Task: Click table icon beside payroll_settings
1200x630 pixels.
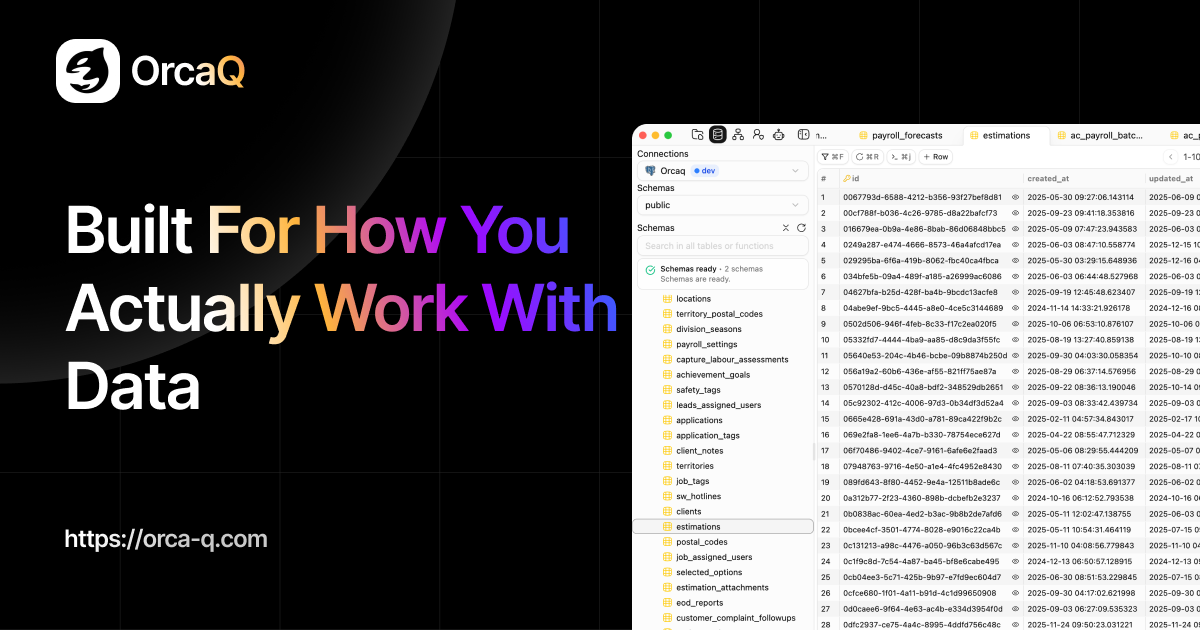Action: point(668,344)
